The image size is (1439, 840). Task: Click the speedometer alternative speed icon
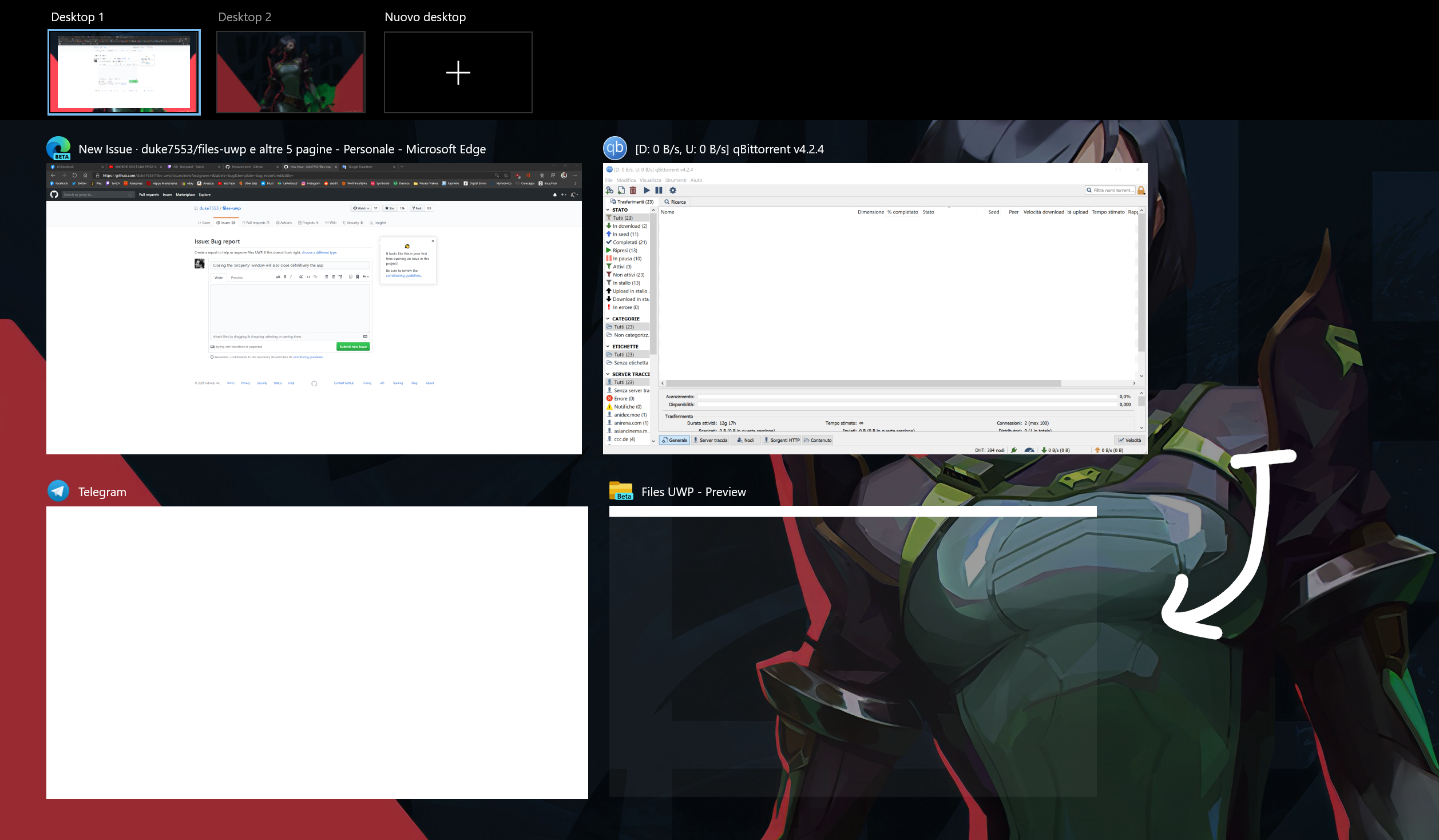point(1029,450)
